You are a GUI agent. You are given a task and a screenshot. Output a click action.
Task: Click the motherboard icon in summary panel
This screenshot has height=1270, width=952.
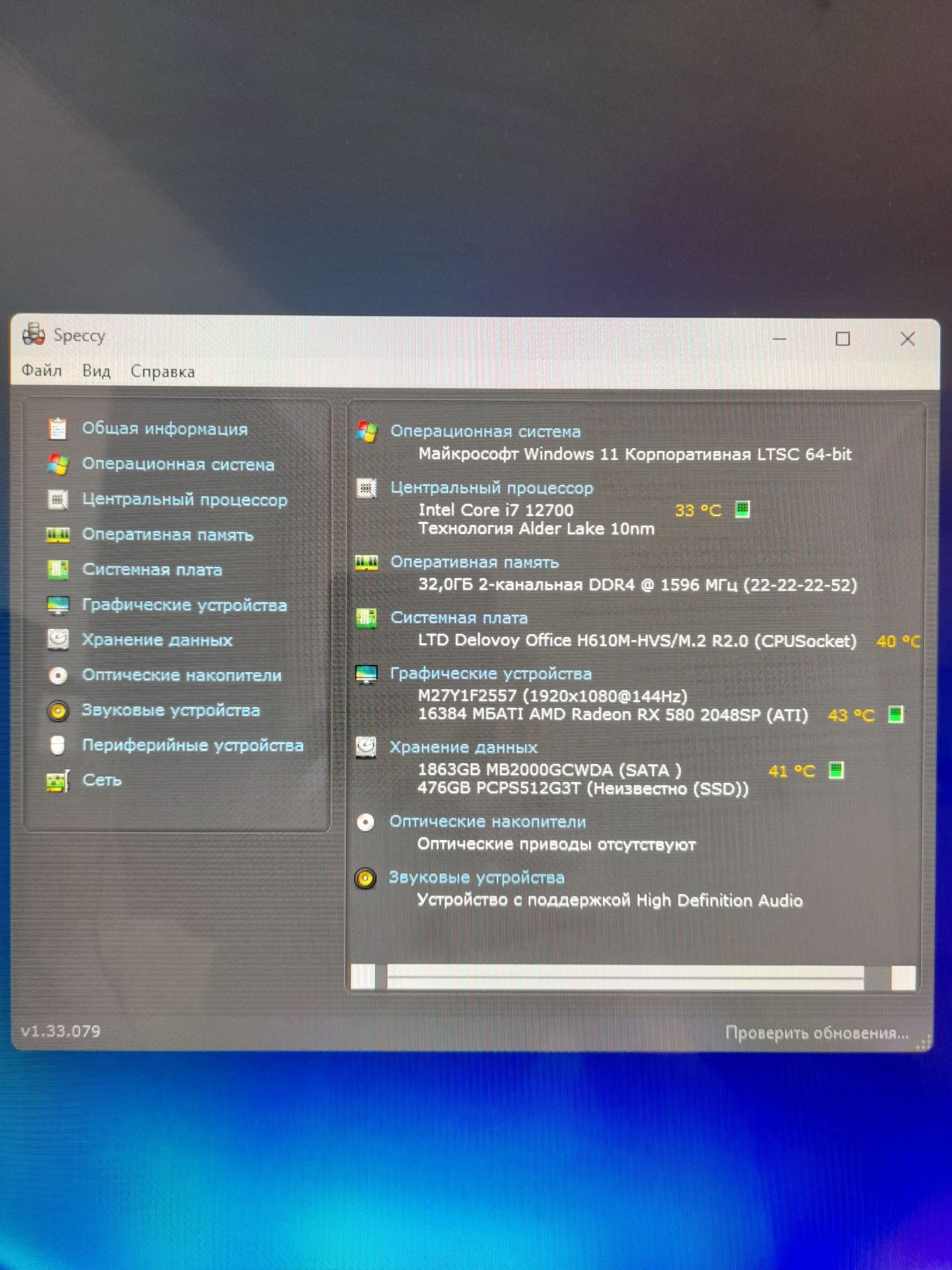[366, 618]
